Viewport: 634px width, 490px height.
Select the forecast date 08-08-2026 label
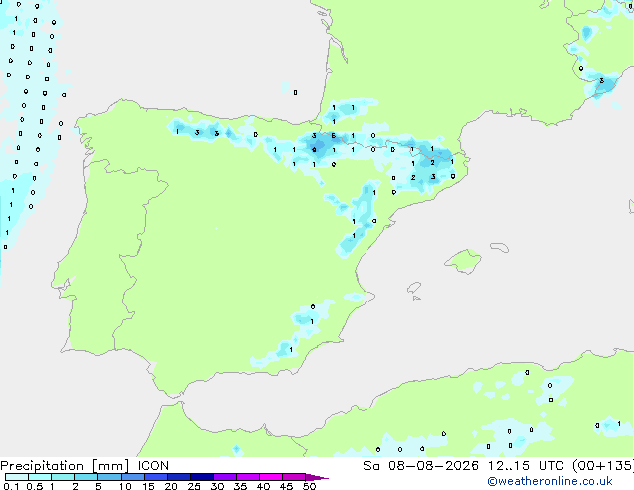point(433,466)
